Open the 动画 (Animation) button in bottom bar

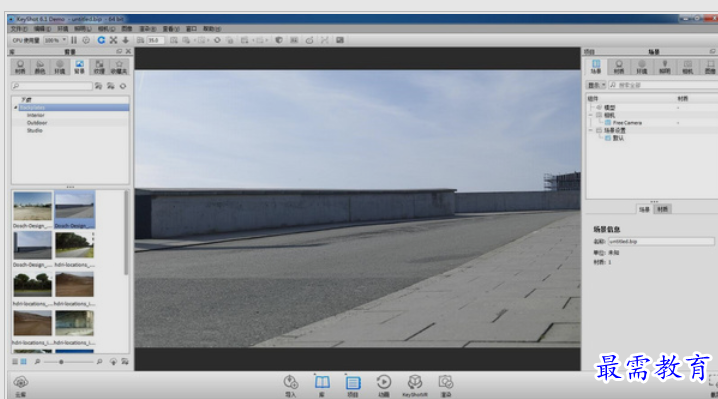pos(384,385)
